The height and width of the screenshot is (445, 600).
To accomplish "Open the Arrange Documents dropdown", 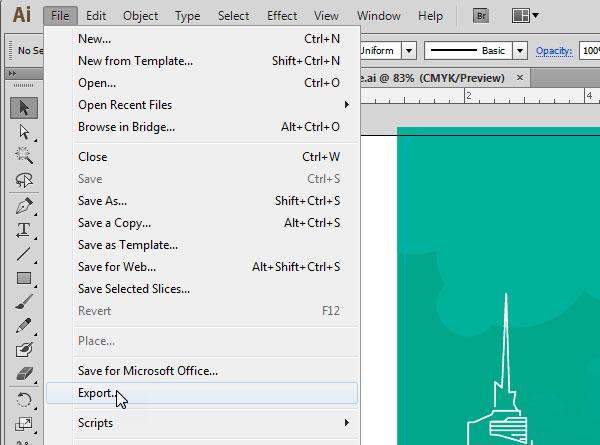I will click(x=525, y=16).
